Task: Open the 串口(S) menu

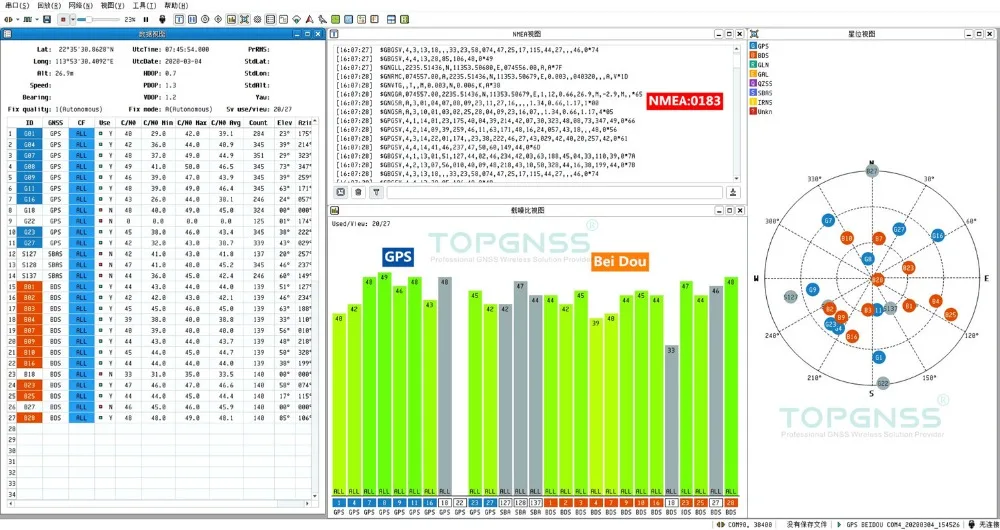Action: click(x=17, y=5)
